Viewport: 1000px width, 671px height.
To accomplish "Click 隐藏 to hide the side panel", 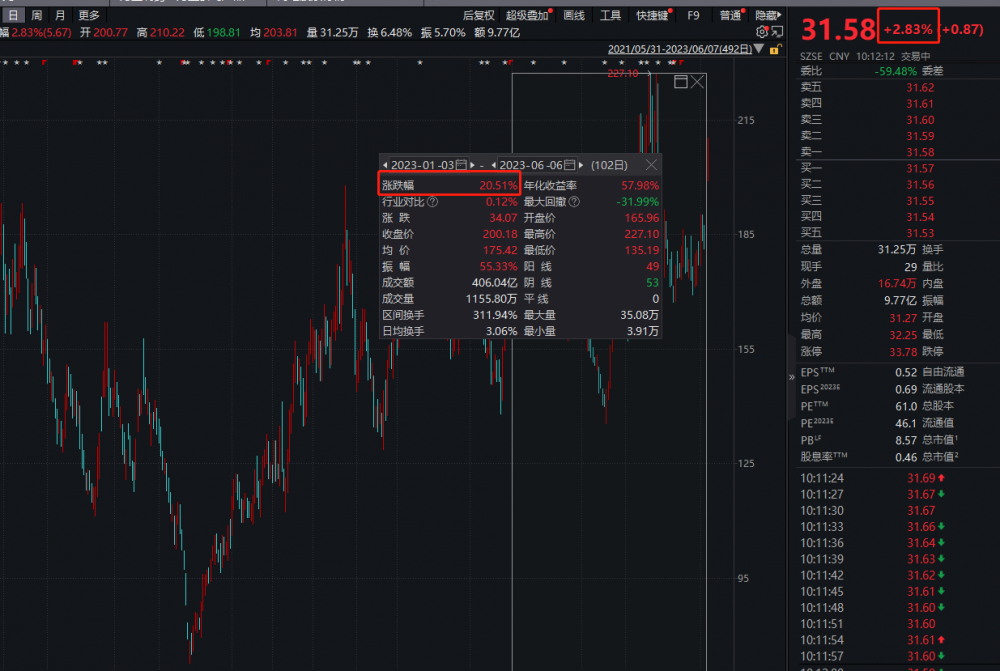I will click(768, 15).
